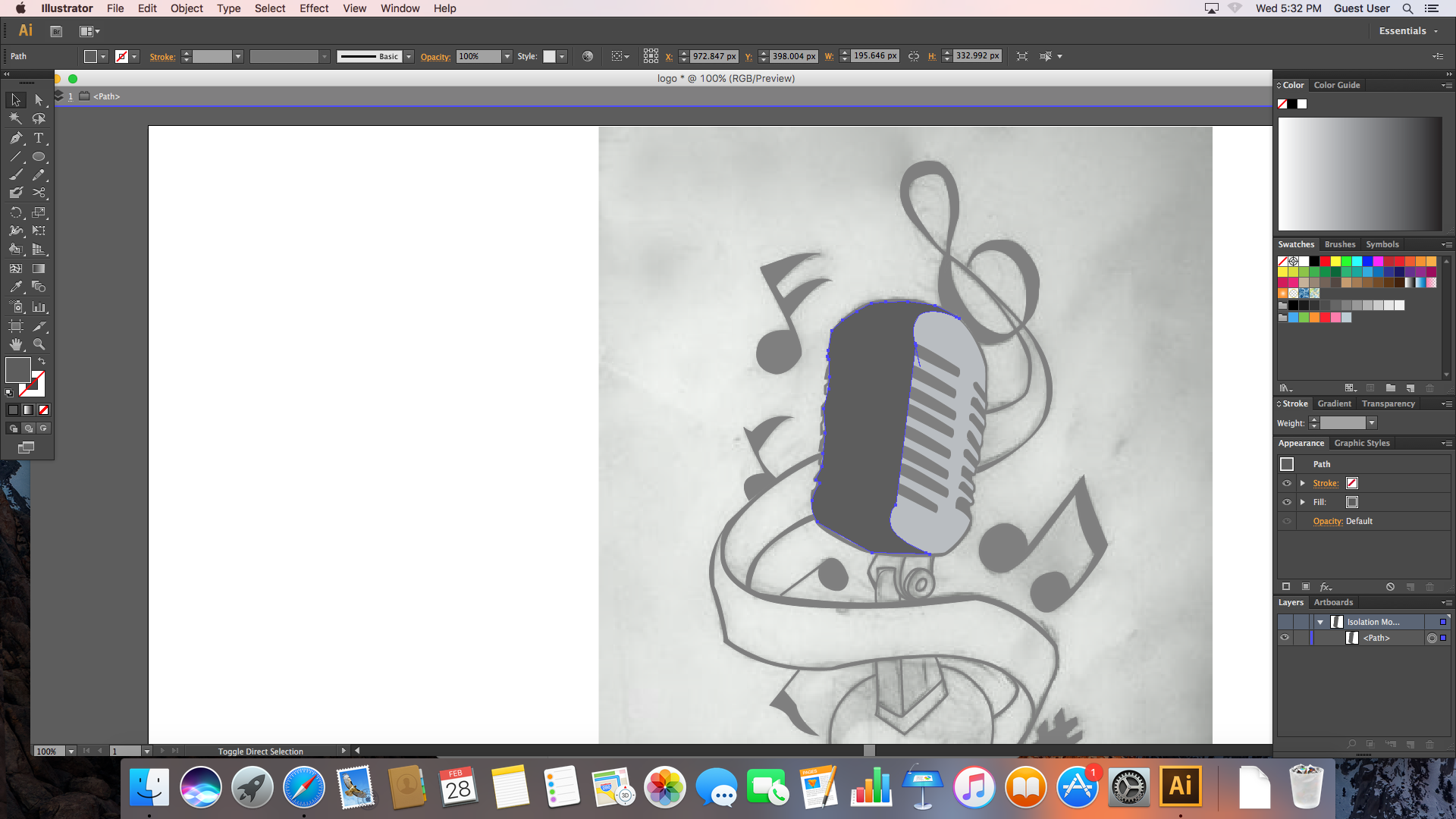Viewport: 1456px width, 819px height.
Task: Pick the red swatch in Swatches panel
Action: click(x=1325, y=262)
